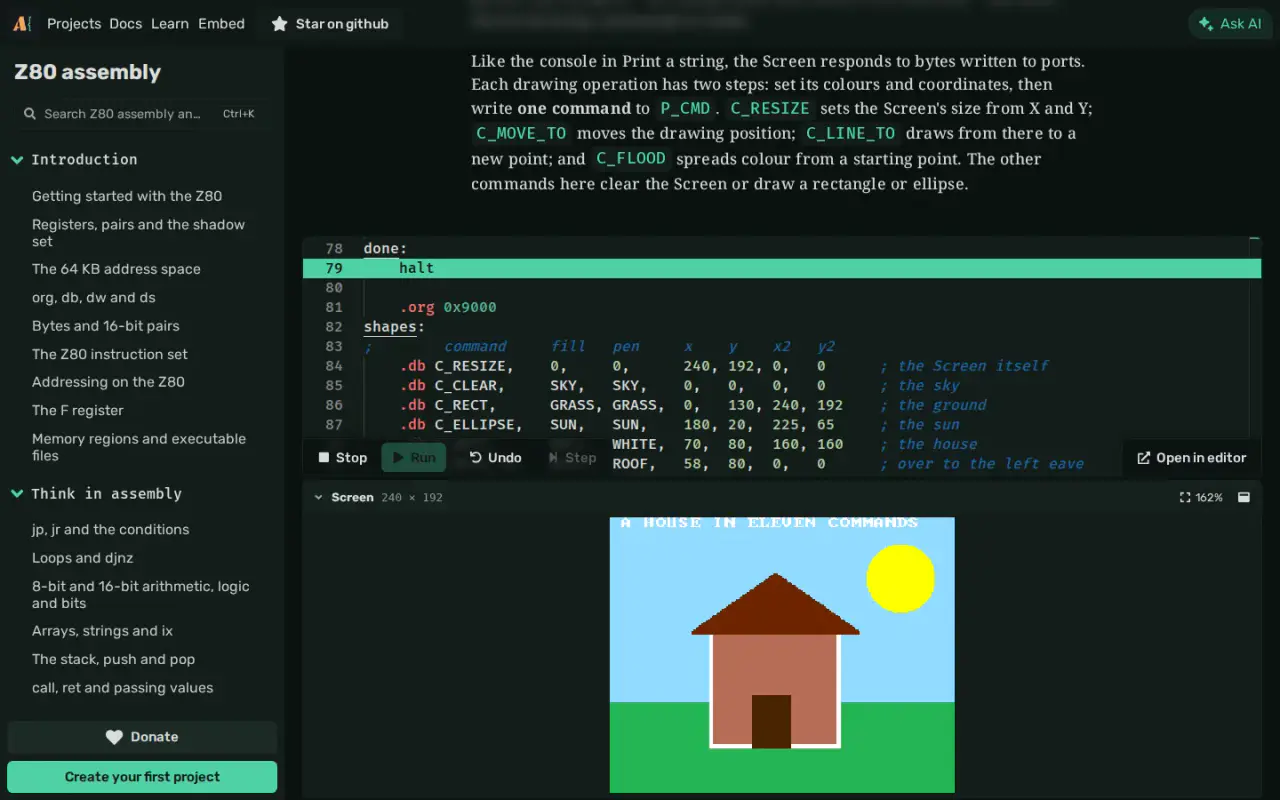
Task: Click the Run button
Action: click(x=414, y=457)
